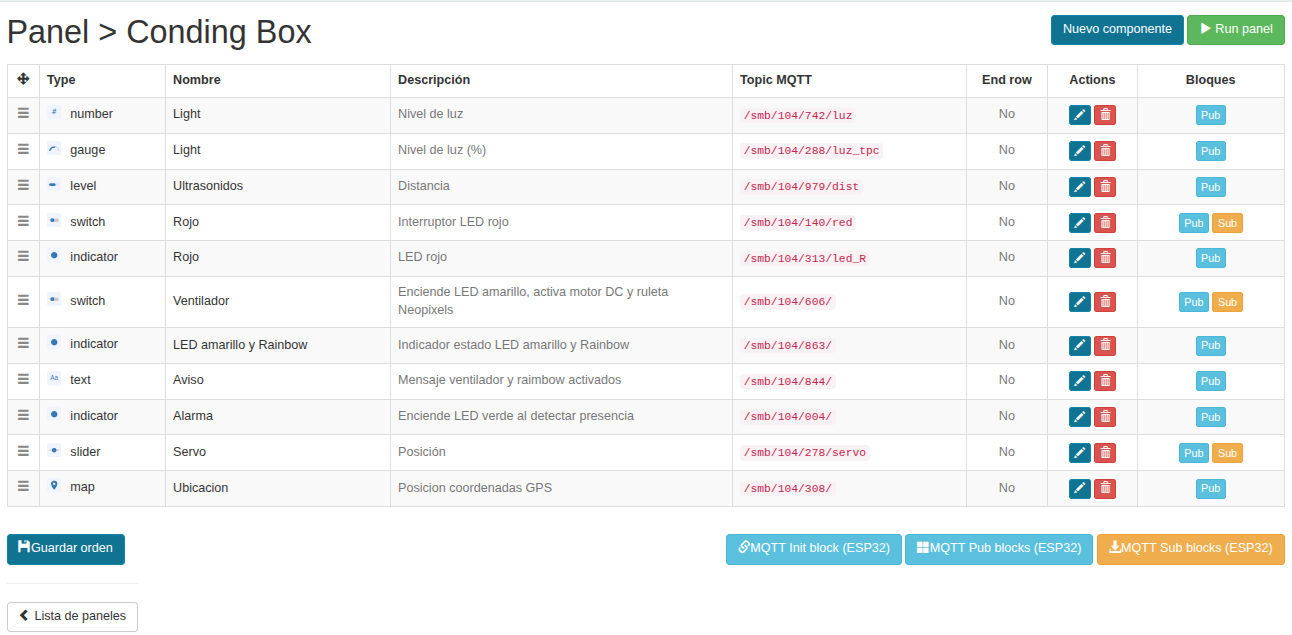Click drag handle for the map row

tap(23, 486)
